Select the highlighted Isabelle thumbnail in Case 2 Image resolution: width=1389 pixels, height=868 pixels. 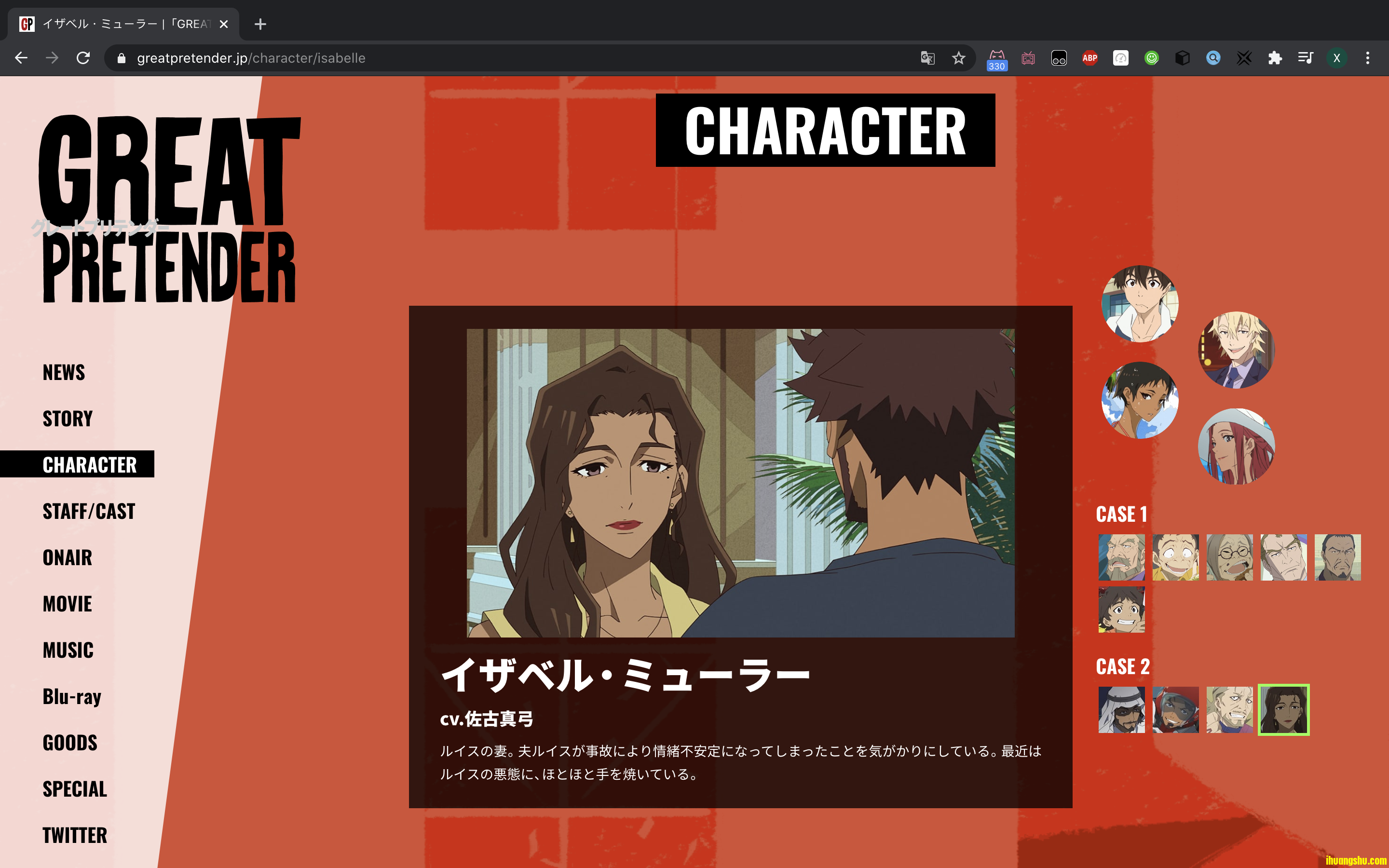(1283, 709)
